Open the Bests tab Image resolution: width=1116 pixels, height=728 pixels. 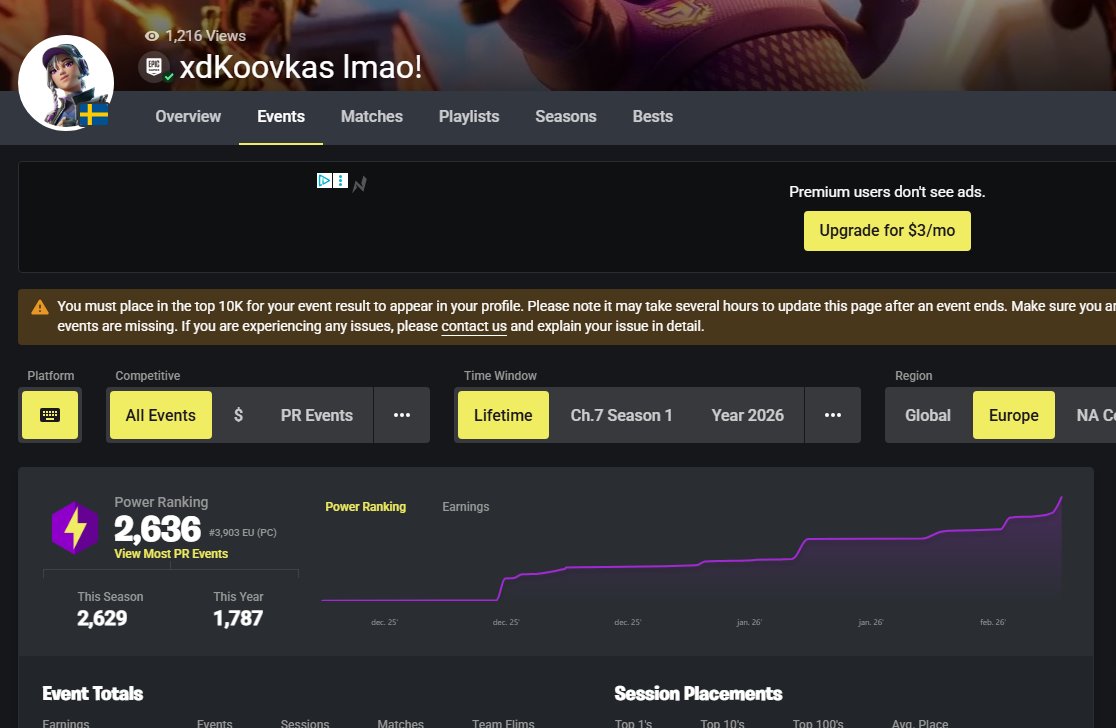653,117
